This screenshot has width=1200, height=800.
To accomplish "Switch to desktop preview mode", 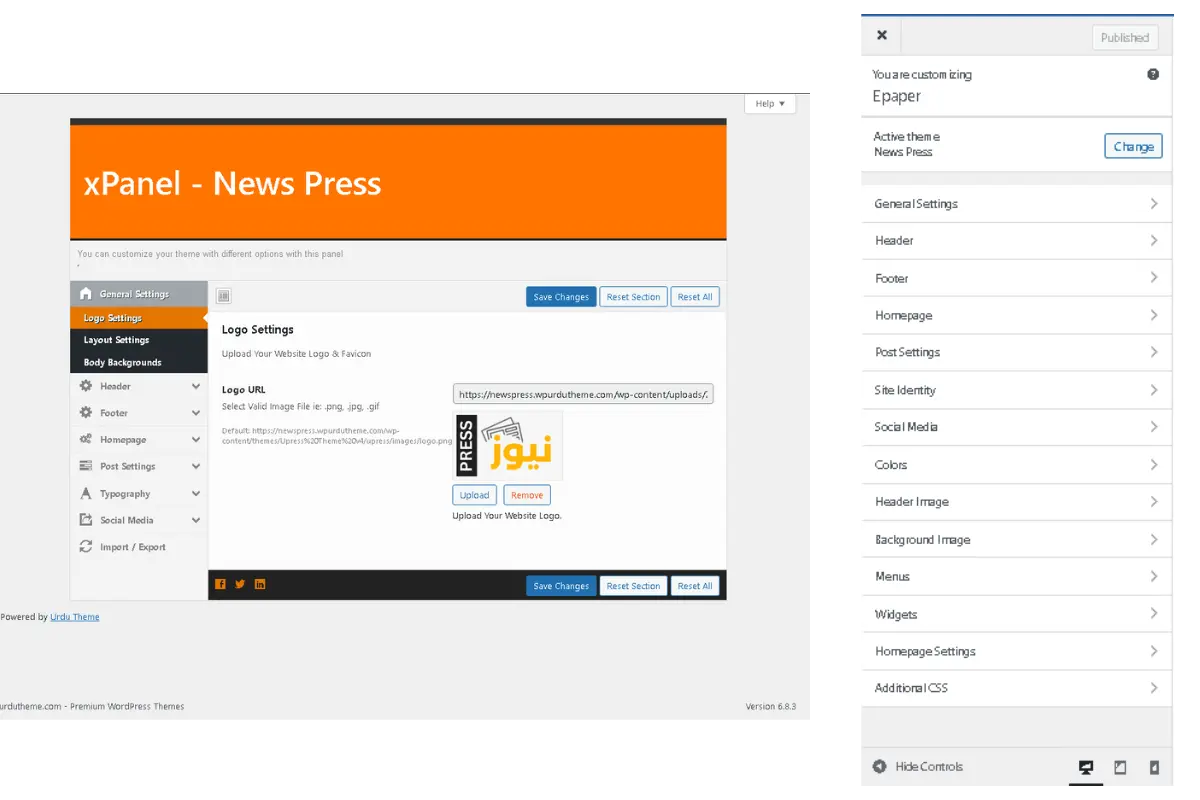I will [x=1085, y=767].
